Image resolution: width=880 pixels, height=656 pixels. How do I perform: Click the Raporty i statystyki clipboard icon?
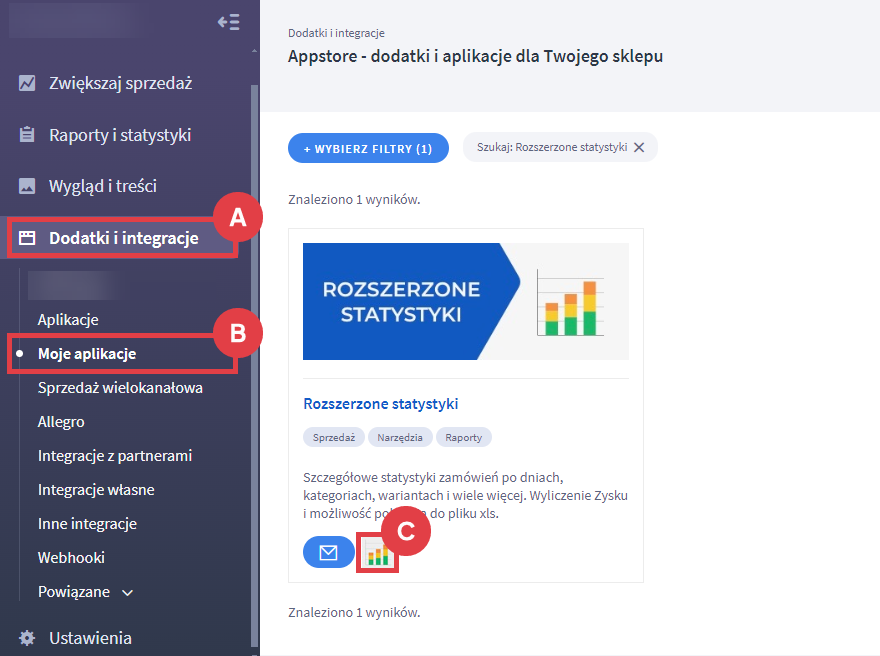(x=28, y=135)
